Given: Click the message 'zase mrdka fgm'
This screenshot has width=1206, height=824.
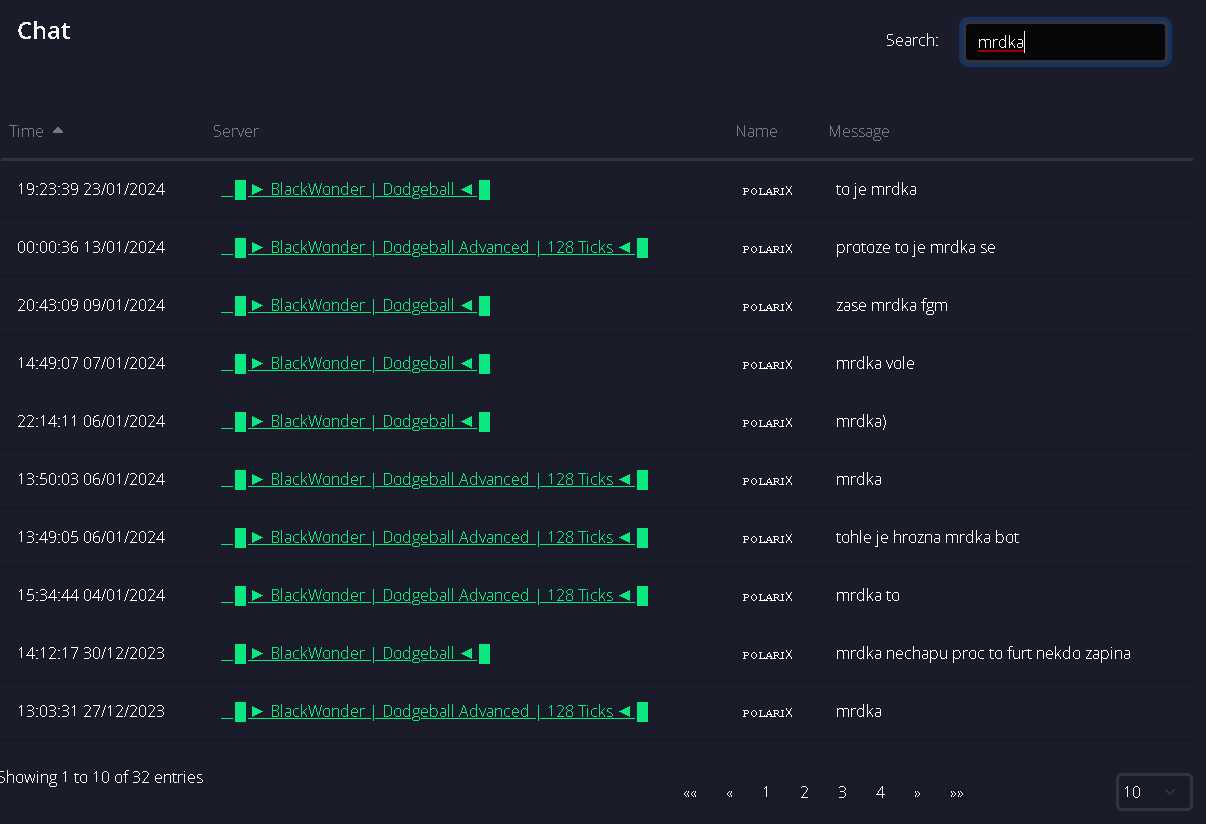Looking at the screenshot, I should (892, 305).
